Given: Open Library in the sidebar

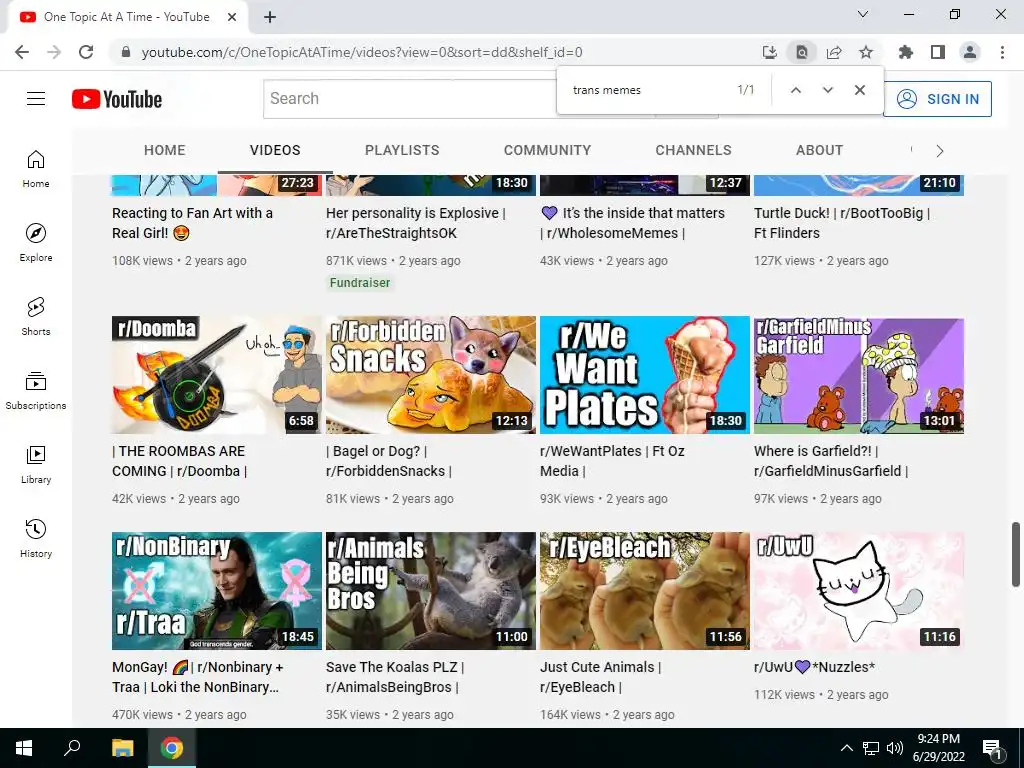Looking at the screenshot, I should [36, 464].
